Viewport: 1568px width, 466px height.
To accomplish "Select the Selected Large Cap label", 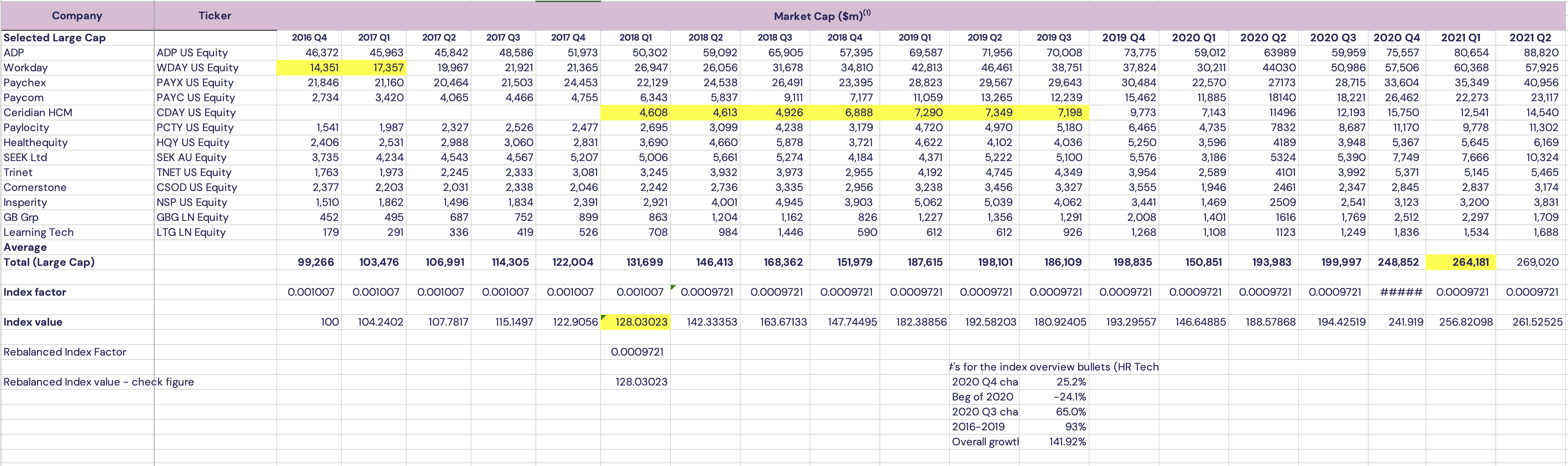I will coord(55,38).
